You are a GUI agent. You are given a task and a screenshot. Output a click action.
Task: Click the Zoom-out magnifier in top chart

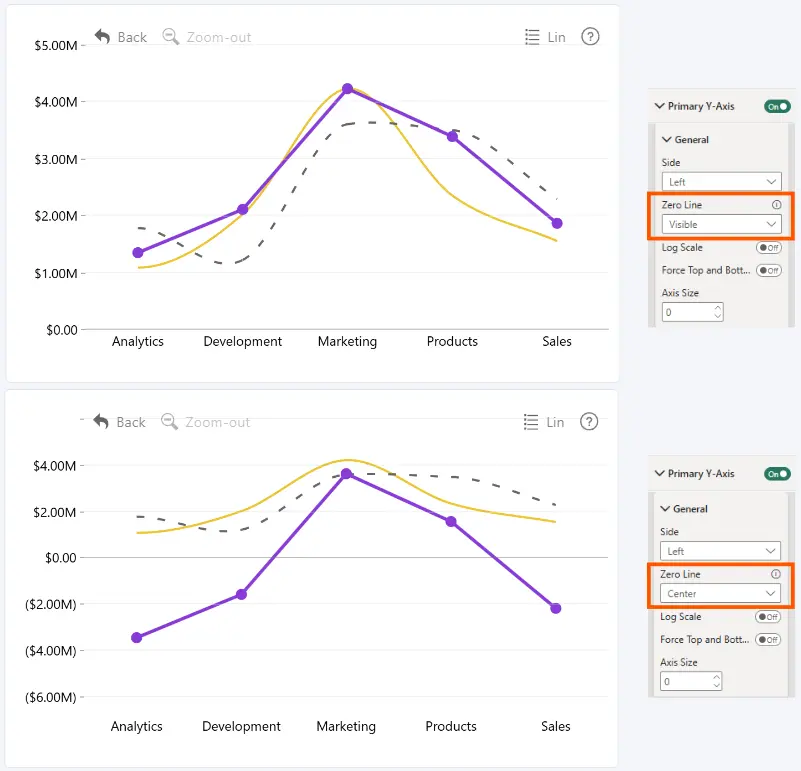point(171,37)
